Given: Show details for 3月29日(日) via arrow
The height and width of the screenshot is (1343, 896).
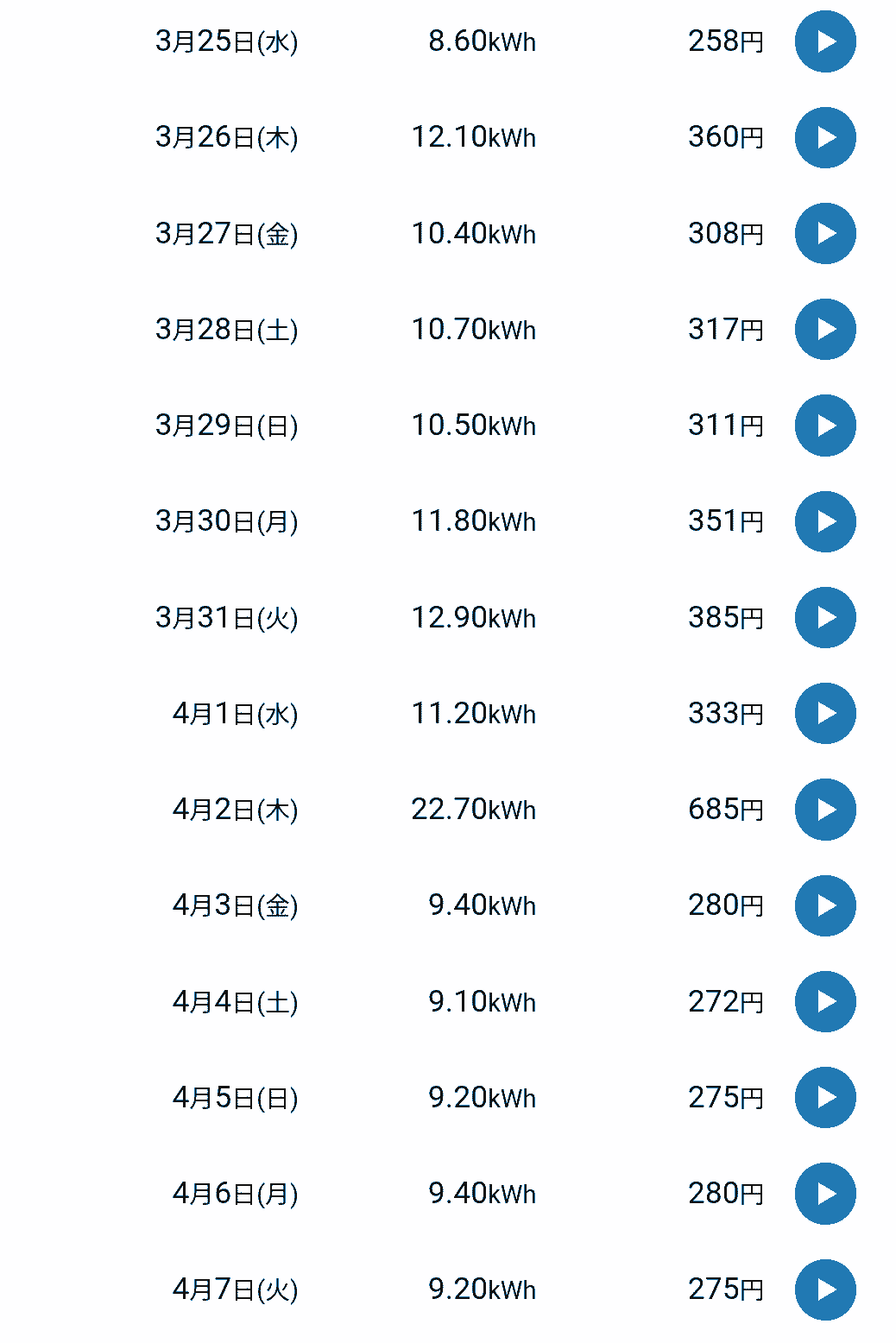Looking at the screenshot, I should pyautogui.click(x=825, y=426).
